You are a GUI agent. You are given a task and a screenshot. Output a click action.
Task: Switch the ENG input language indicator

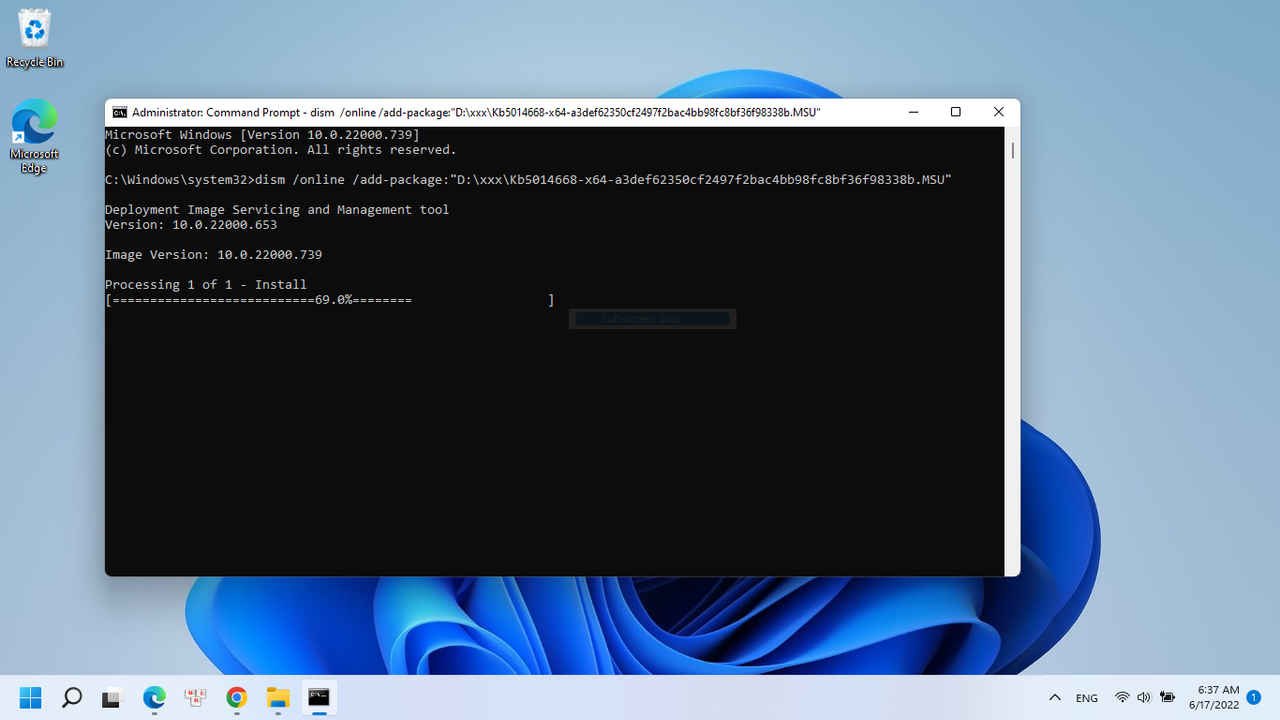pos(1086,698)
